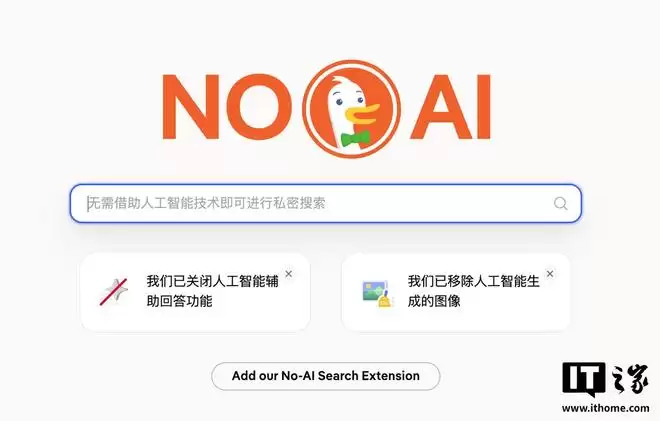Click the duck's orange beak
Viewport: 660px width, 421px height.
click(362, 113)
